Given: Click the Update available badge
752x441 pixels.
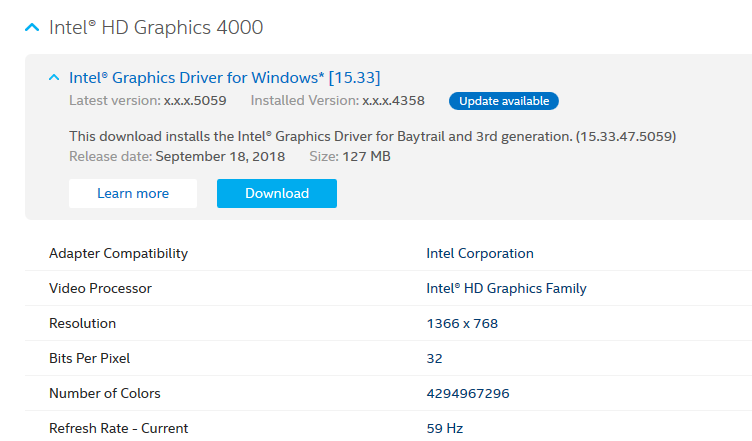Looking at the screenshot, I should [x=504, y=101].
